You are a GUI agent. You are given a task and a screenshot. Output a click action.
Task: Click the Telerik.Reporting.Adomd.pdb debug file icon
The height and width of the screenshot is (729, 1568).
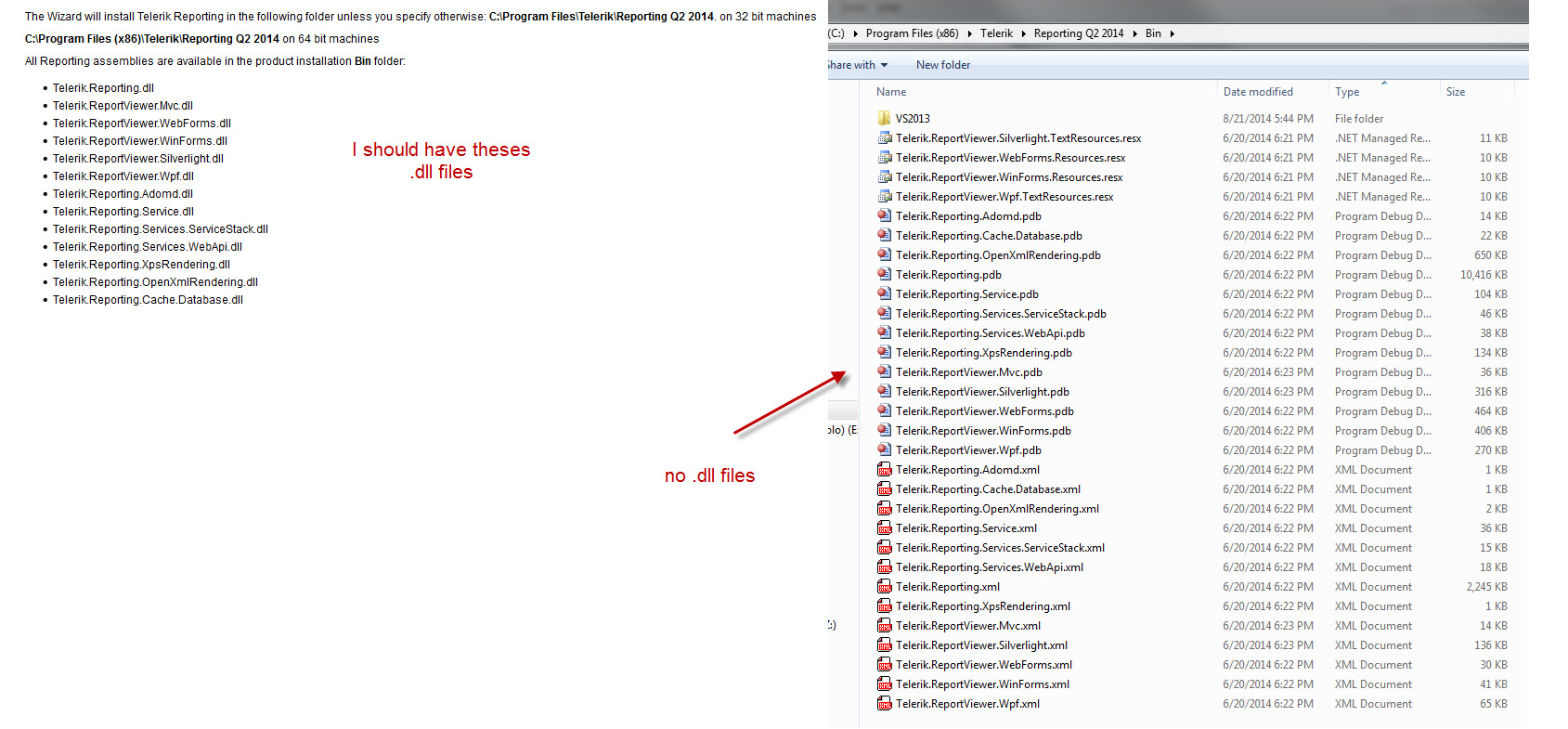884,216
